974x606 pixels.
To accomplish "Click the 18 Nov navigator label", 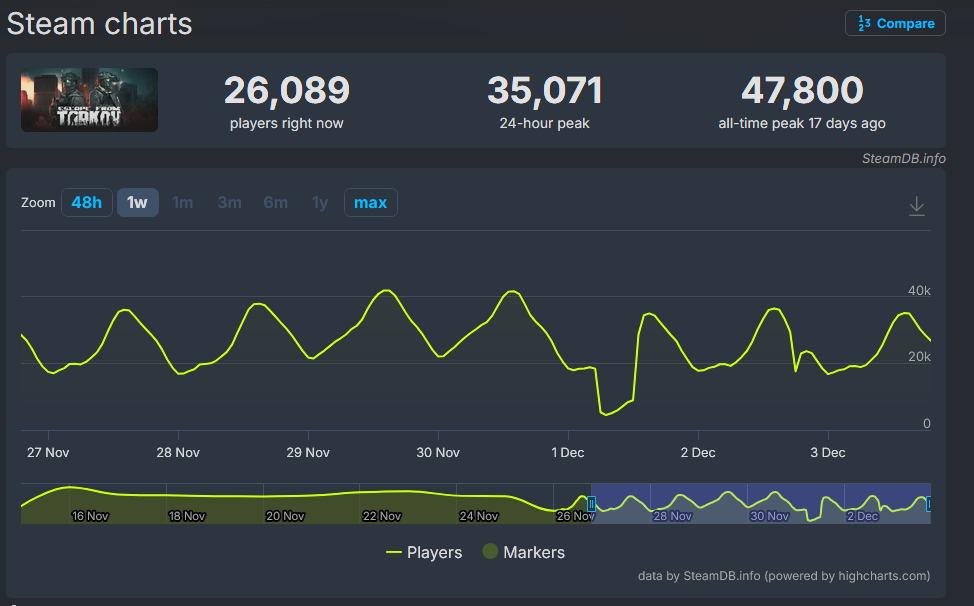I will click(x=187, y=516).
